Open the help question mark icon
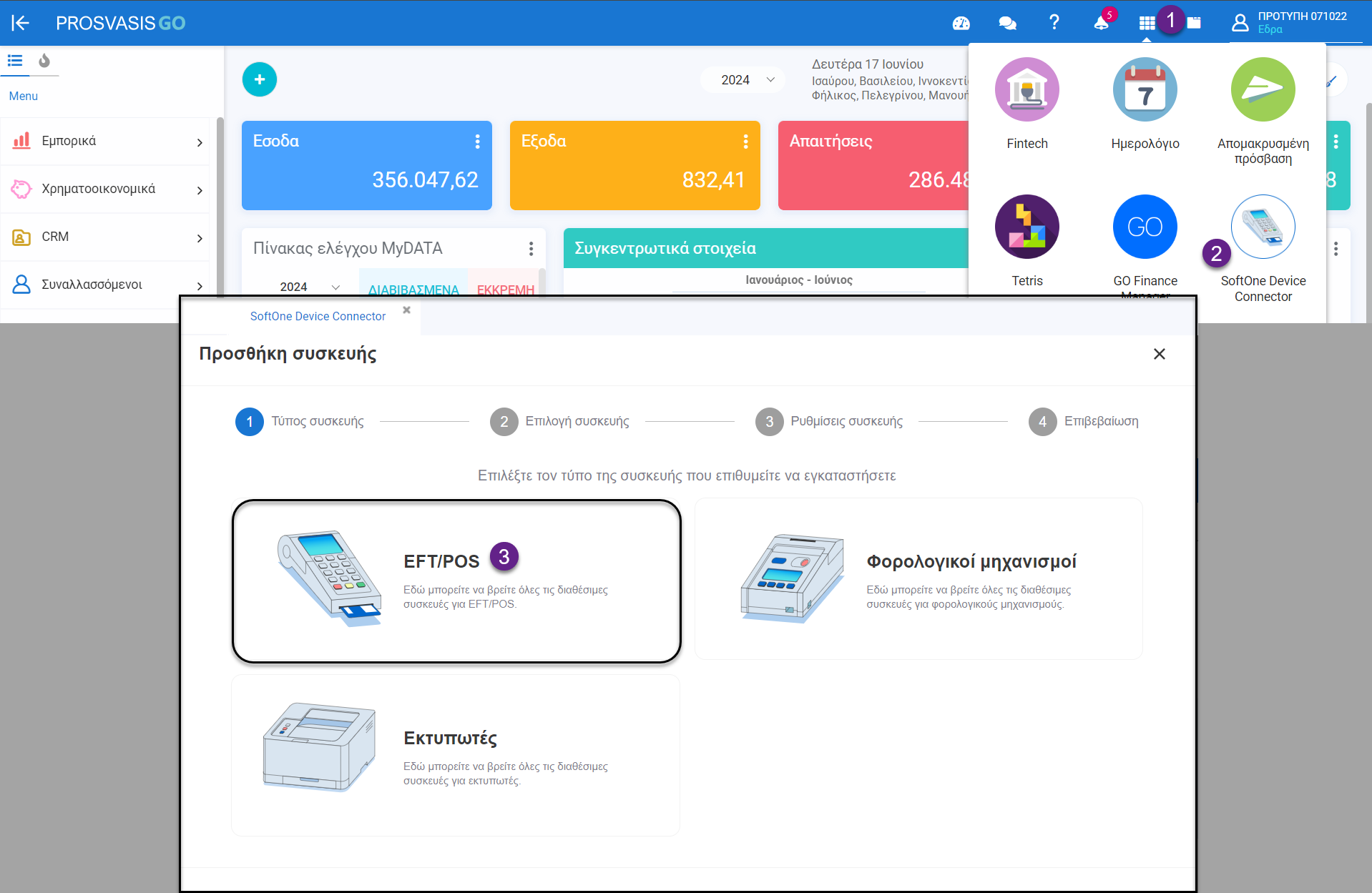Screen dimensions: 1372x893 pyautogui.click(x=1053, y=23)
